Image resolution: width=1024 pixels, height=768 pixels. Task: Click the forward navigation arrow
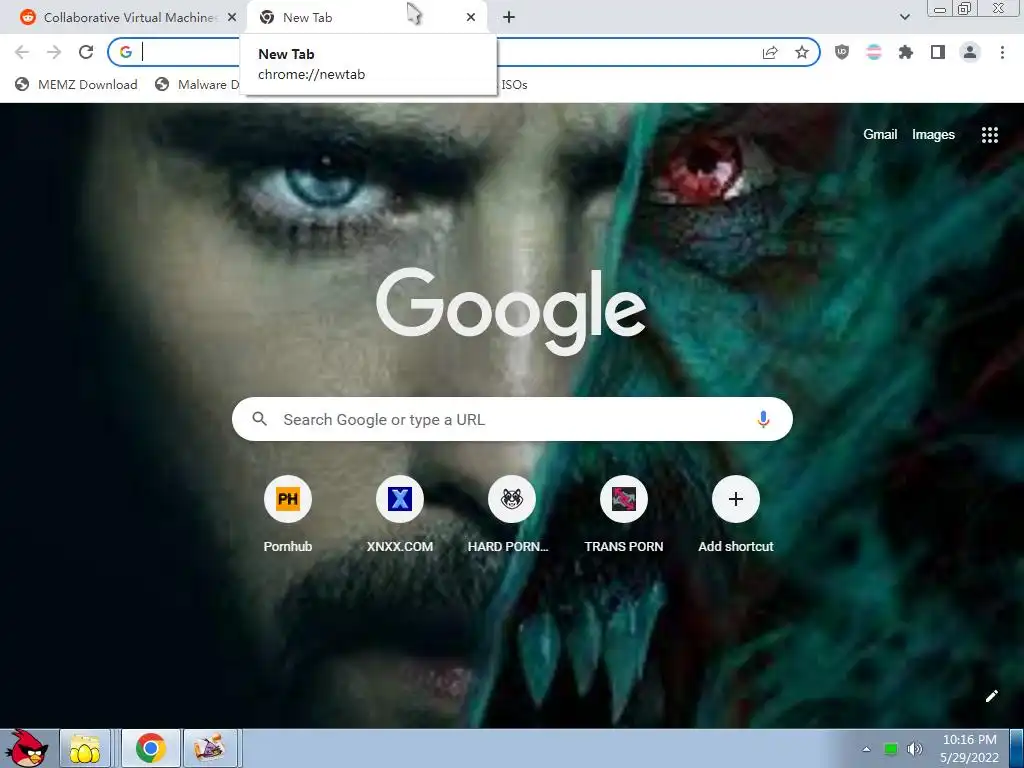point(54,52)
